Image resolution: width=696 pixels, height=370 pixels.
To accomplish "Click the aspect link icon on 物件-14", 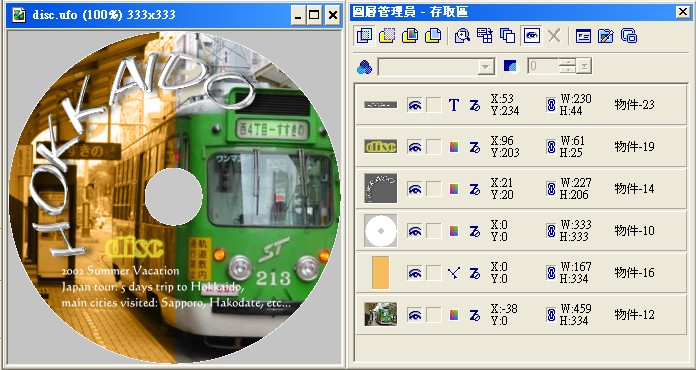I will [551, 189].
